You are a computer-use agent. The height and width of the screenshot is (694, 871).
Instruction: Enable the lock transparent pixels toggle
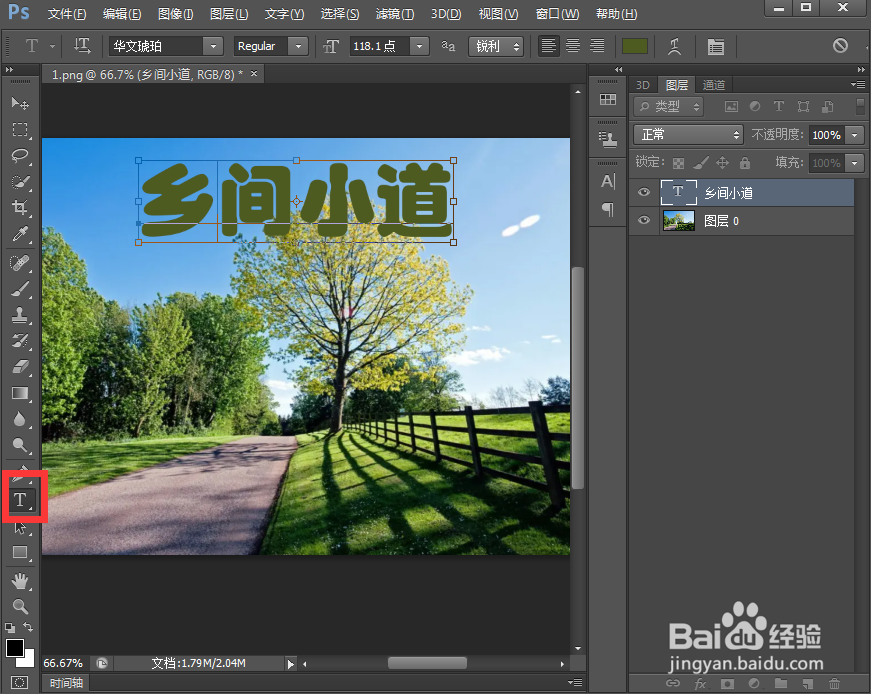(x=678, y=162)
